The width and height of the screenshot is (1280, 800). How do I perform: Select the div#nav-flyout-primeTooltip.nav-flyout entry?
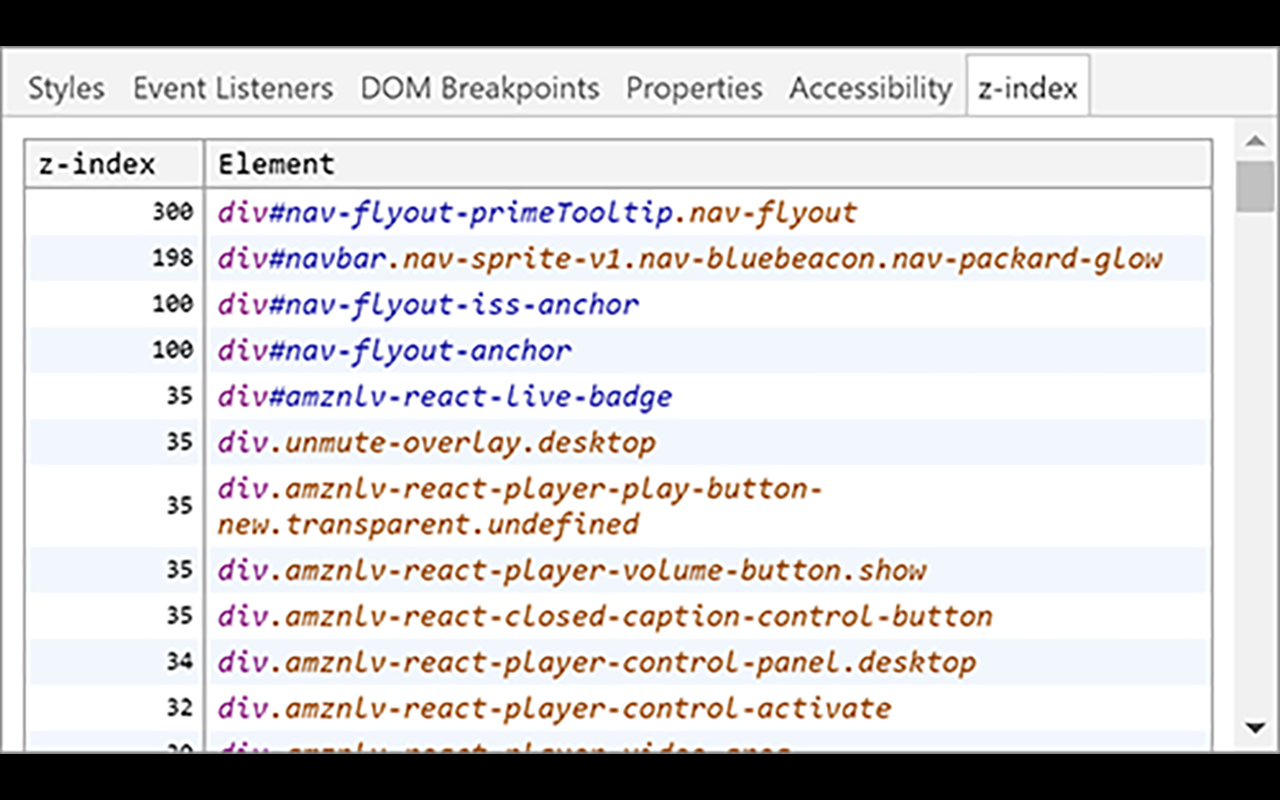[x=534, y=212]
